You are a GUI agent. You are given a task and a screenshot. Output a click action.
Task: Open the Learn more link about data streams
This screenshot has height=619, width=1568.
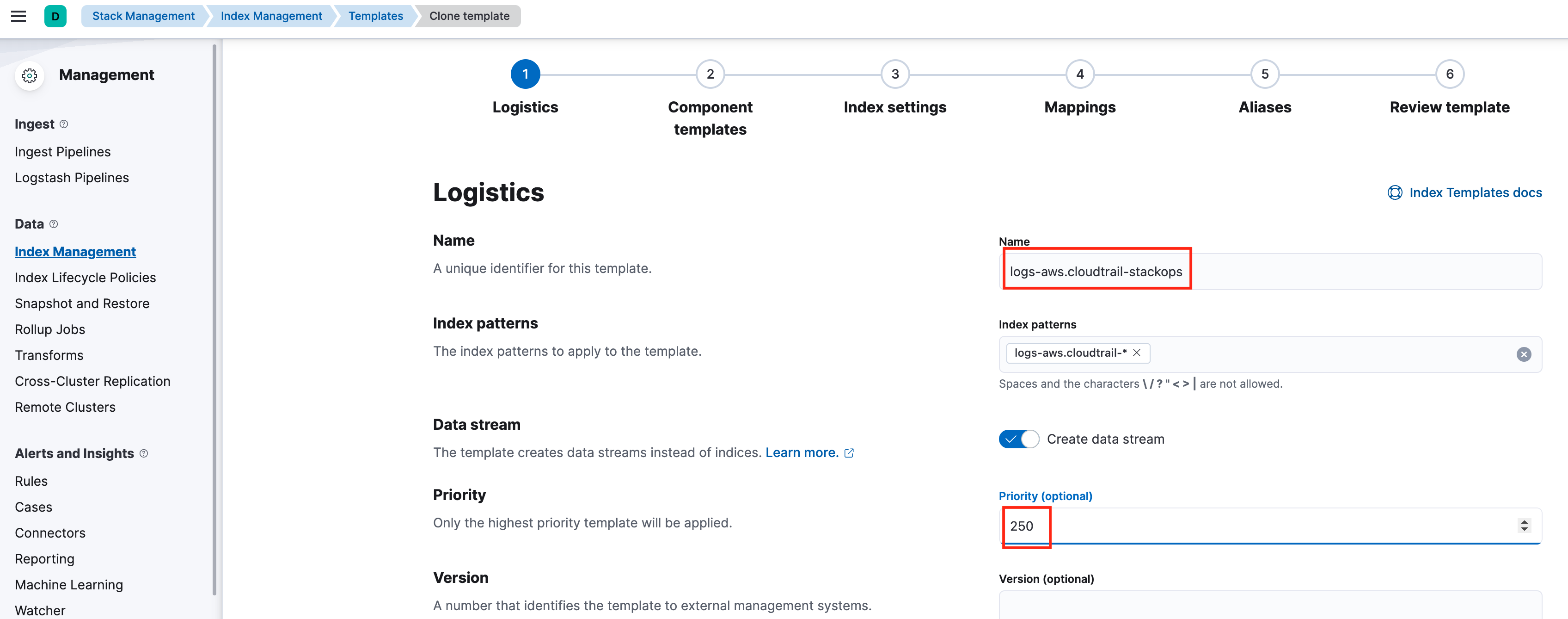point(802,452)
